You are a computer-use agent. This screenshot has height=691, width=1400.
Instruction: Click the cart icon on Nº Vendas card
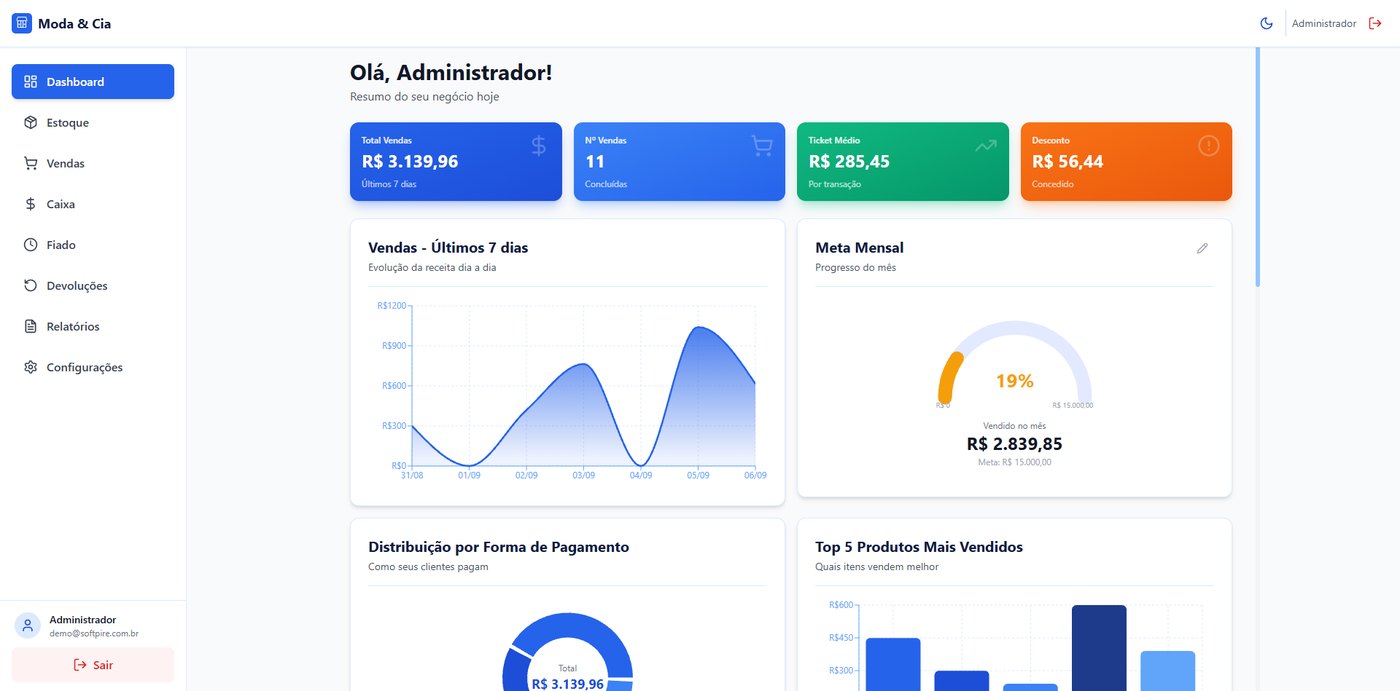pos(762,146)
